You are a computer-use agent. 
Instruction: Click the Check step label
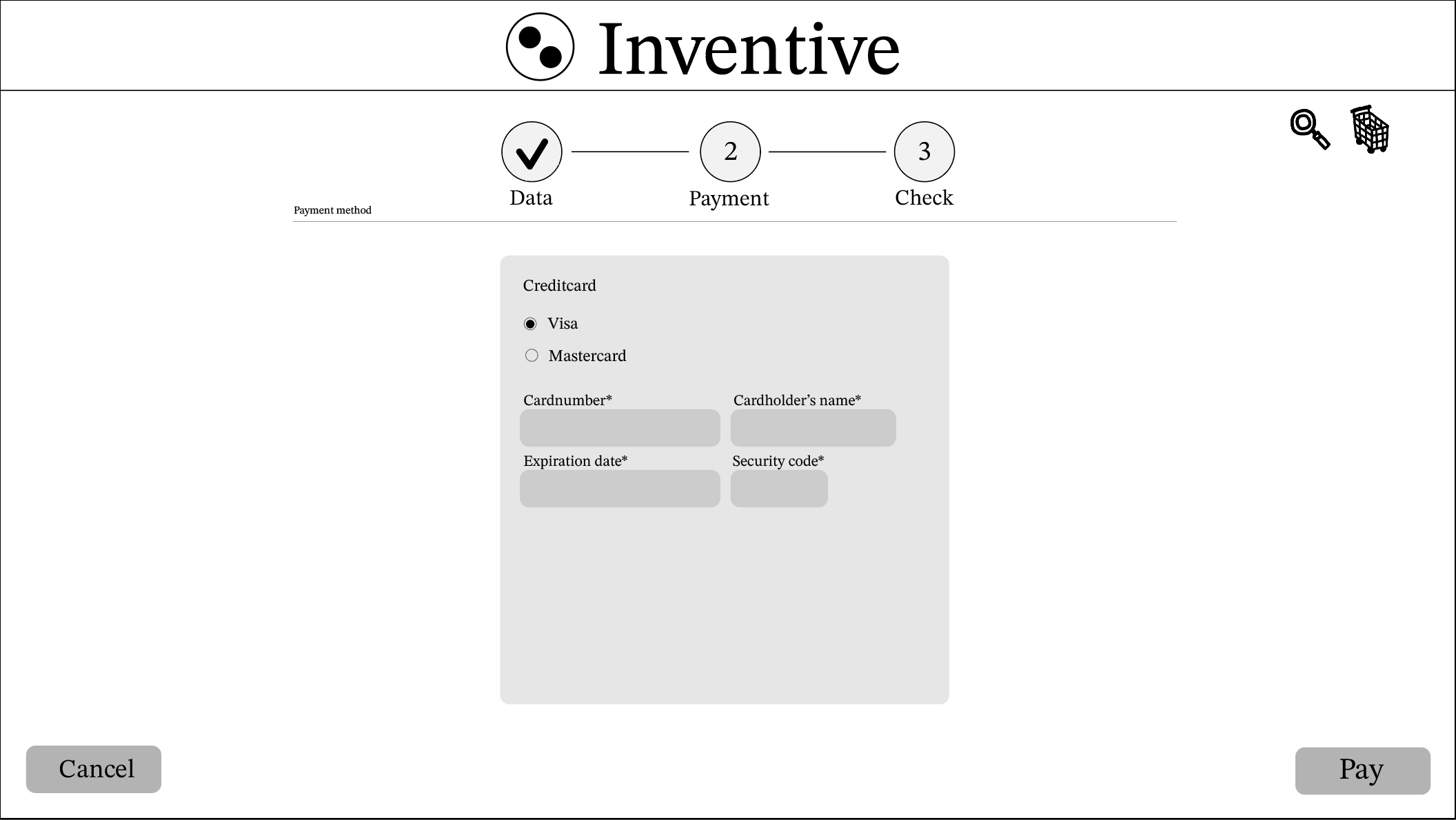[924, 198]
